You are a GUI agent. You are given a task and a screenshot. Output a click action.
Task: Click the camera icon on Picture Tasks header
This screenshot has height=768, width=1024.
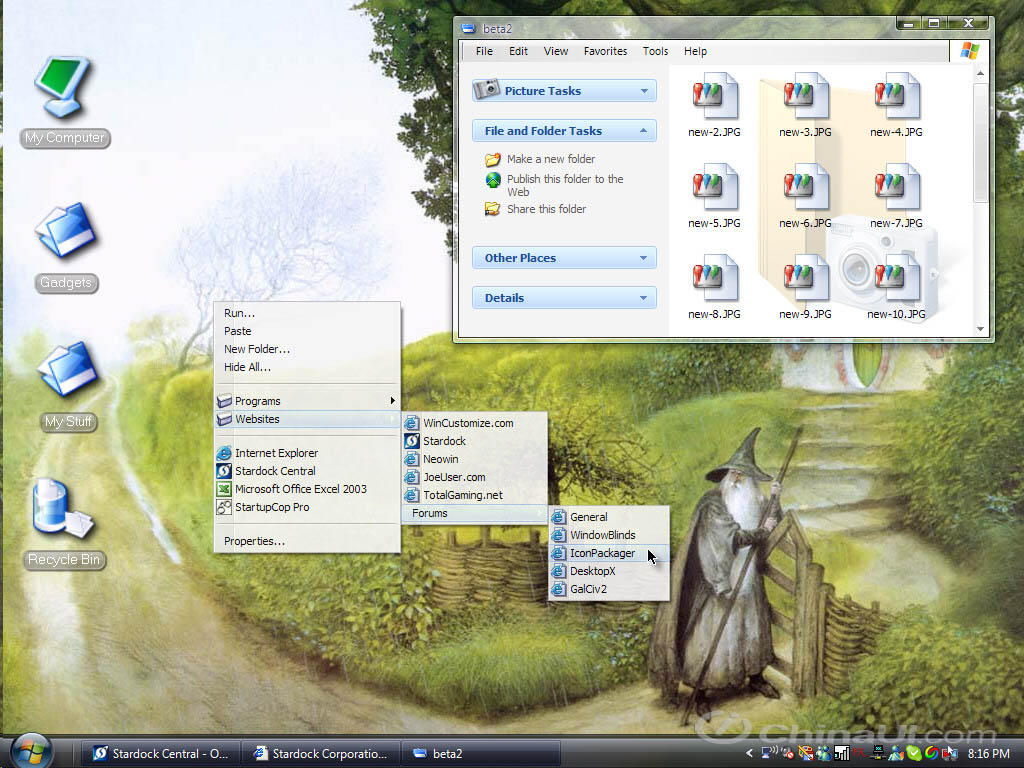coord(487,89)
